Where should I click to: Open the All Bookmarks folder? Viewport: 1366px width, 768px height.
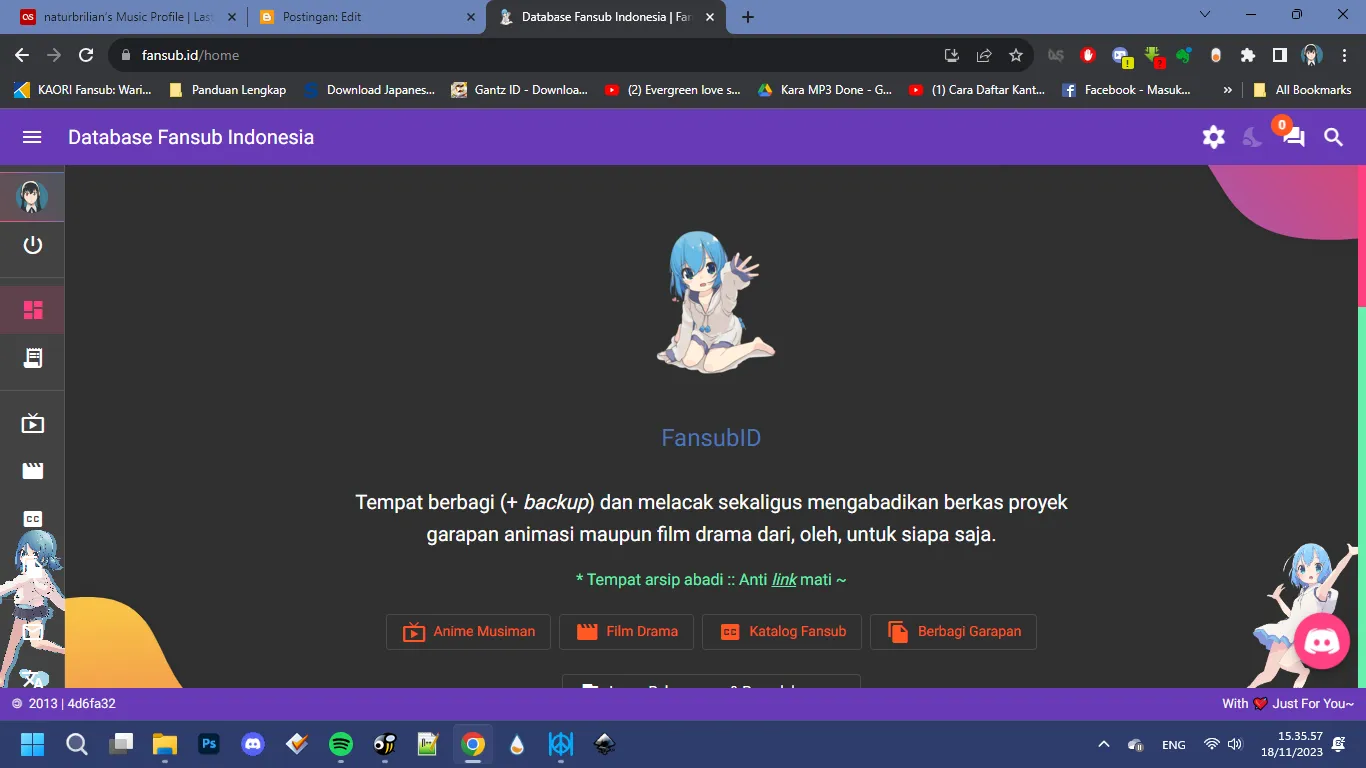pos(1303,90)
